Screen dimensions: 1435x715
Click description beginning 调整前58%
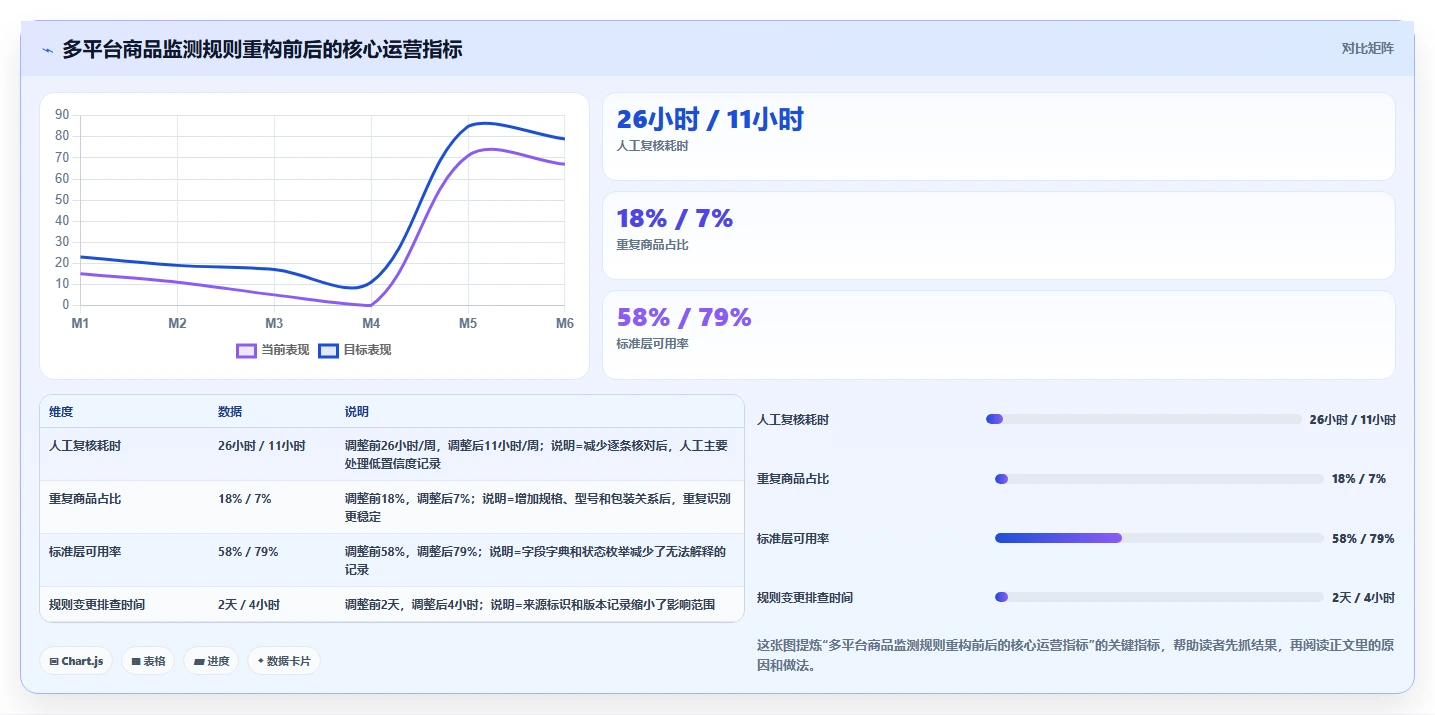click(x=535, y=560)
